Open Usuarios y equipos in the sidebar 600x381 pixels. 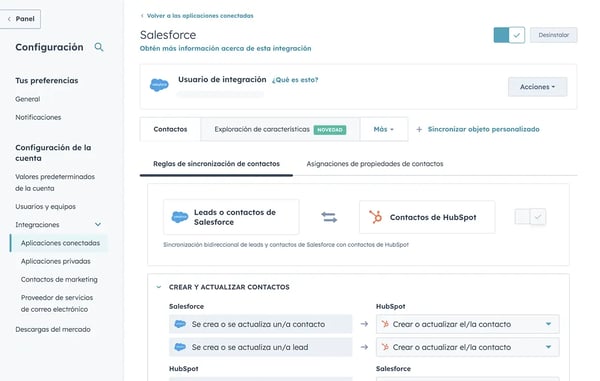(46, 207)
